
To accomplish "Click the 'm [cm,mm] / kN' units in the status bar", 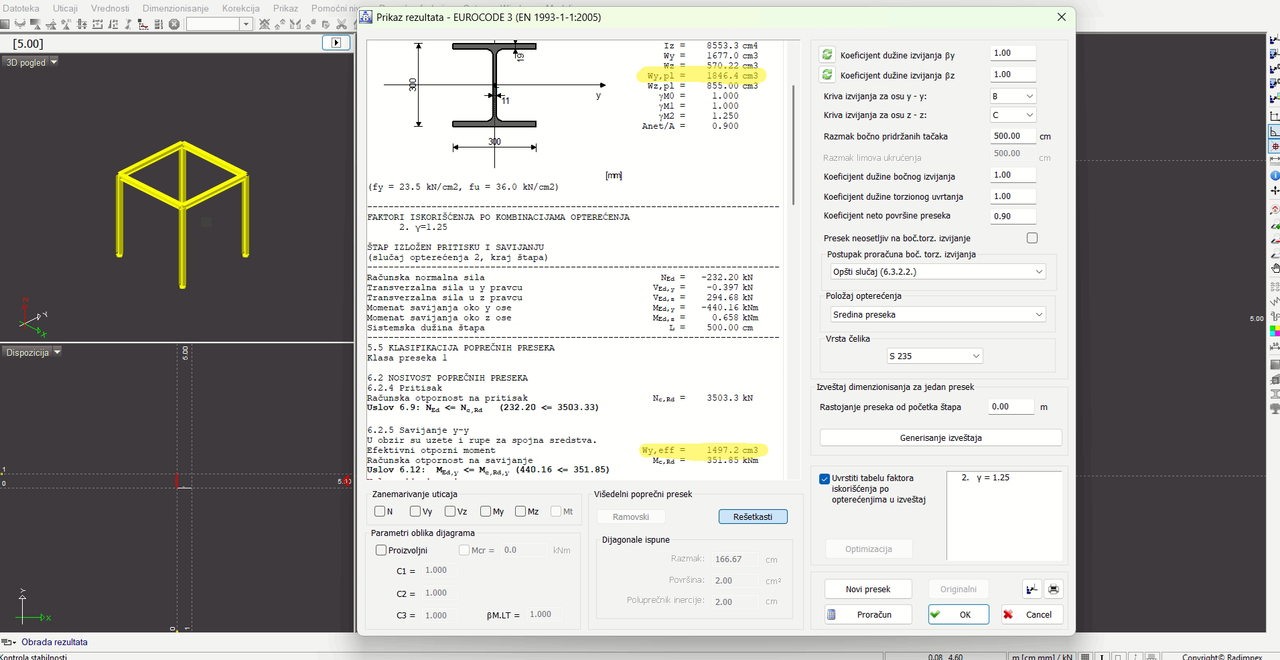I will pyautogui.click(x=1040, y=656).
